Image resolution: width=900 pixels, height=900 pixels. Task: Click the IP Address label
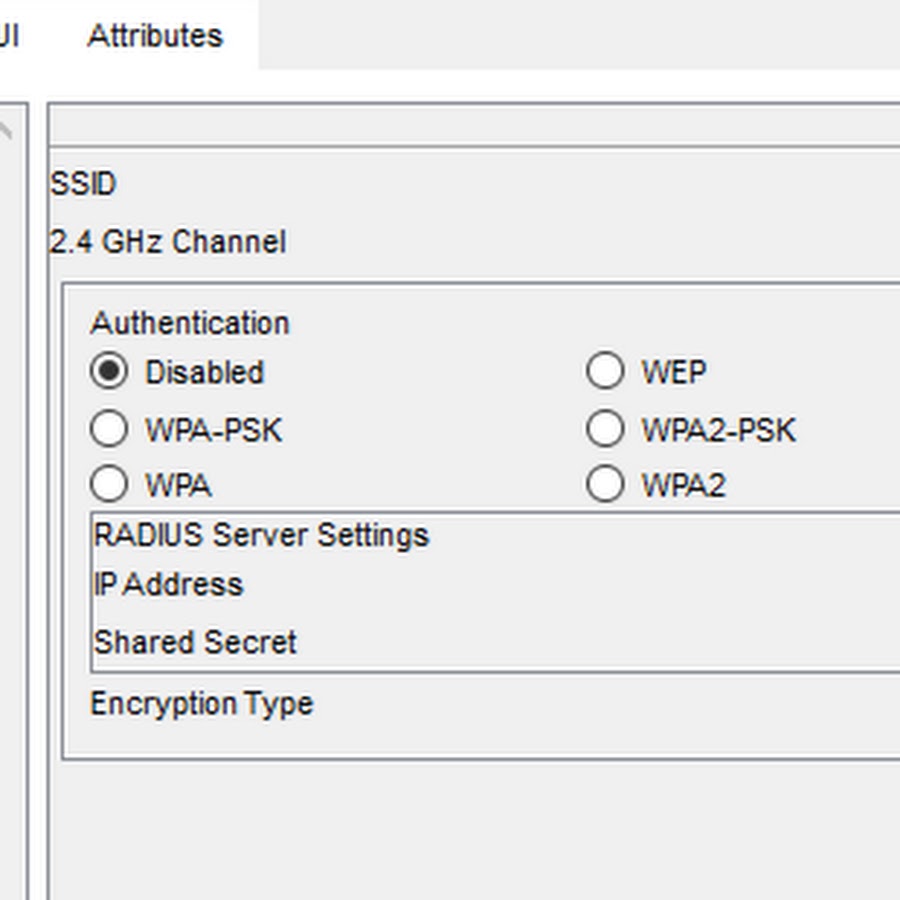168,585
